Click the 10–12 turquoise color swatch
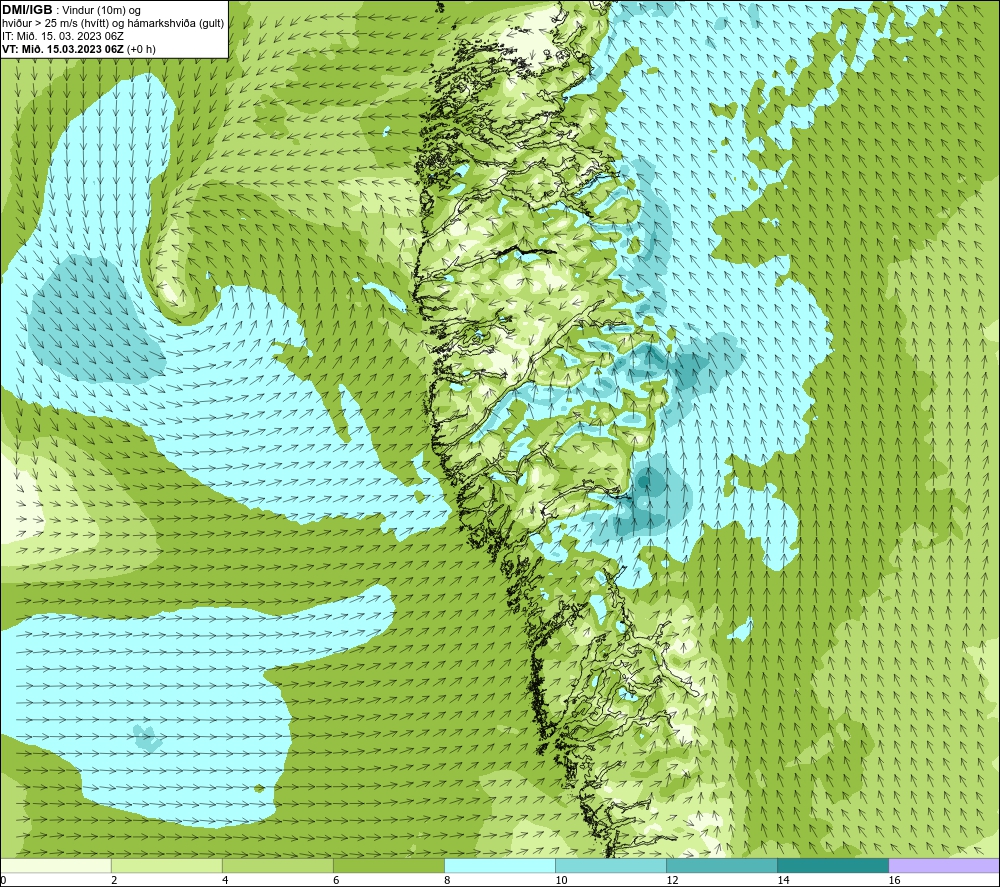Image resolution: width=1000 pixels, height=887 pixels. click(x=610, y=865)
